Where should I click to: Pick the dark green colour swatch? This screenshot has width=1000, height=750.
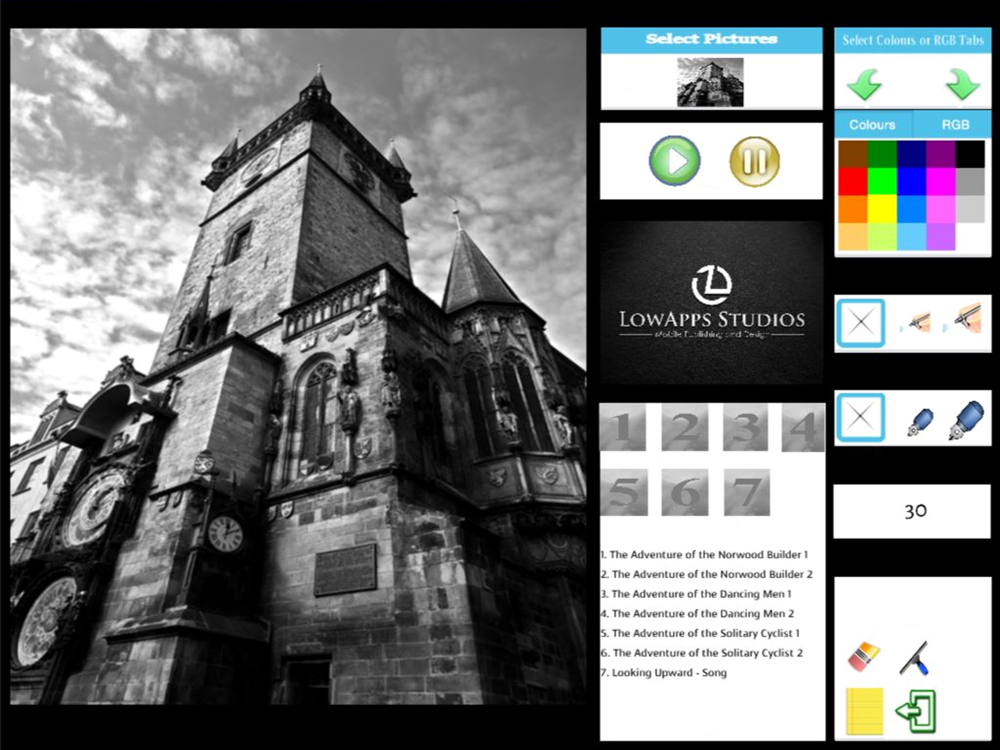click(882, 154)
